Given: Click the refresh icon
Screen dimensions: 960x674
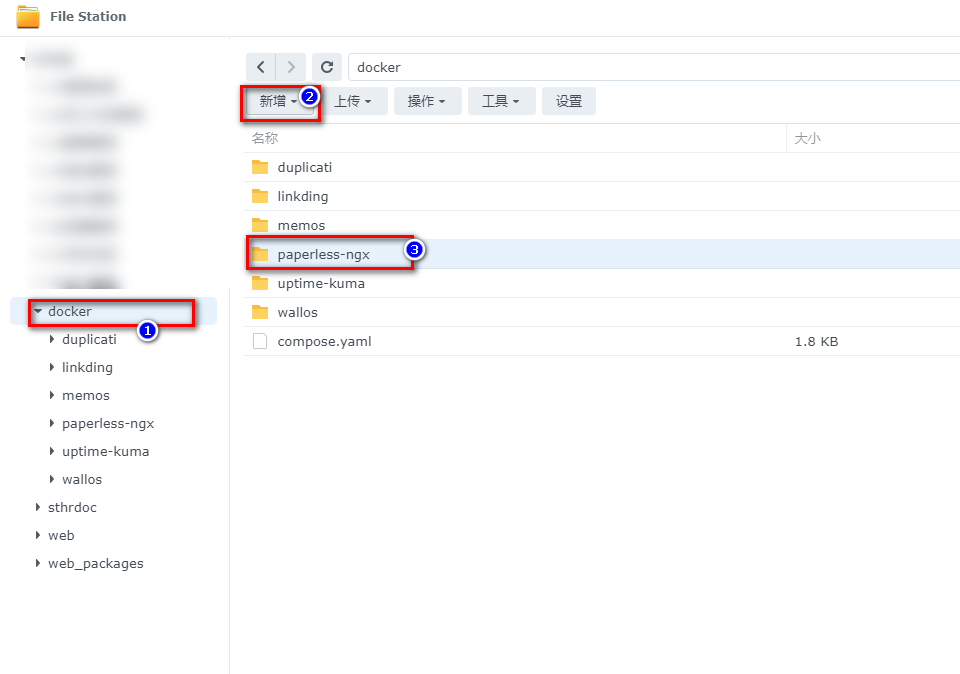Looking at the screenshot, I should [327, 67].
